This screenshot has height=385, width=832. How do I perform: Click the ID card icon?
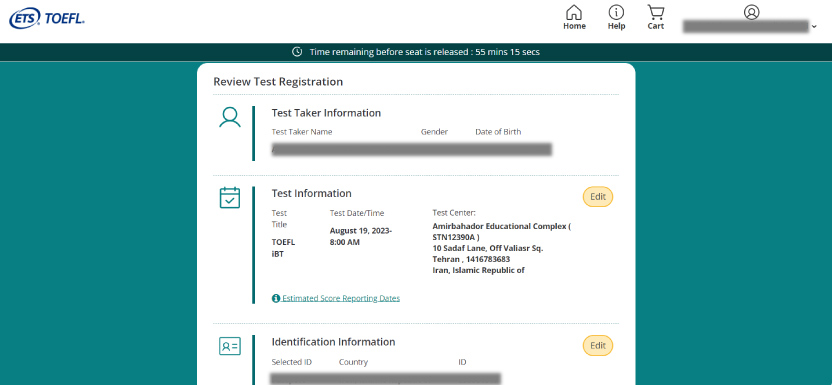pos(230,346)
